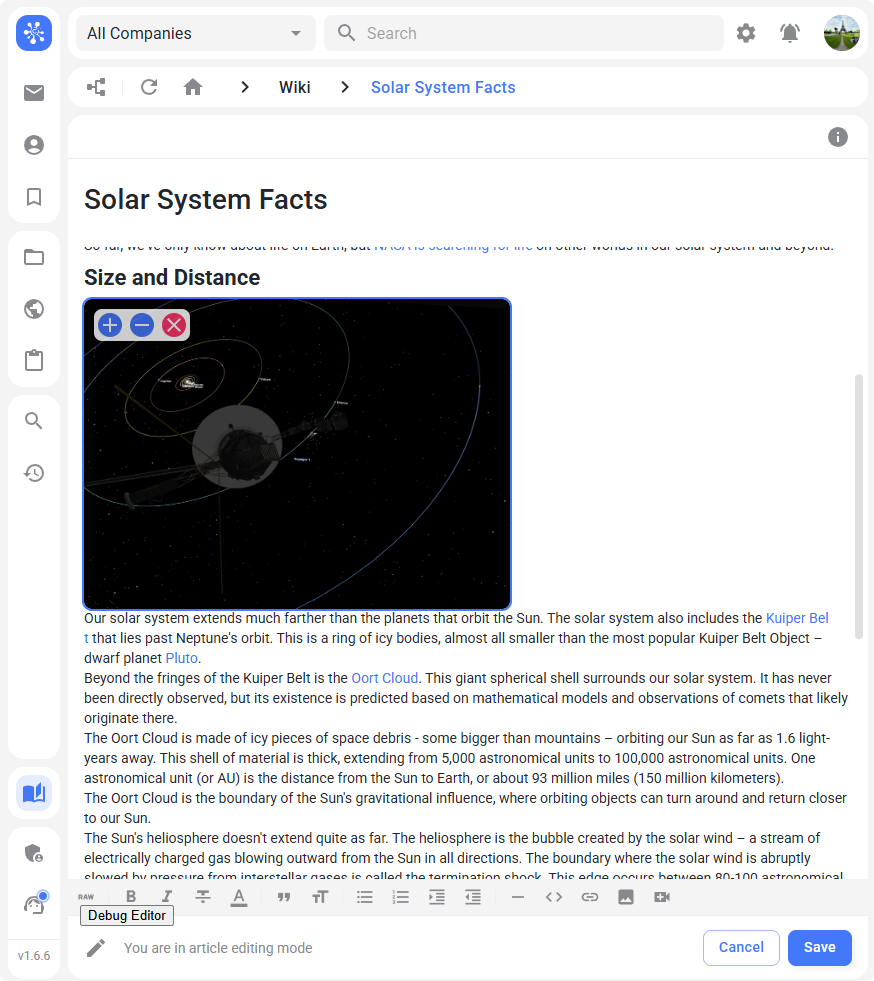
Task: Click the bold formatting icon
Action: coord(131,897)
